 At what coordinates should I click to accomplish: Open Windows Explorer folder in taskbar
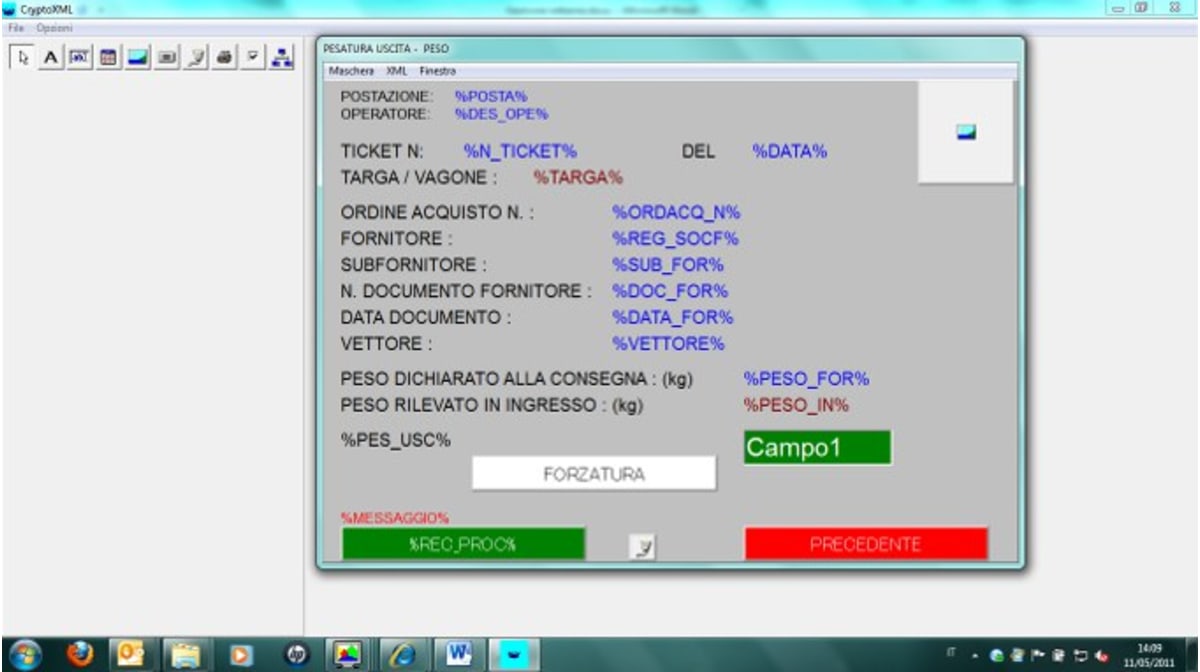click(x=187, y=654)
